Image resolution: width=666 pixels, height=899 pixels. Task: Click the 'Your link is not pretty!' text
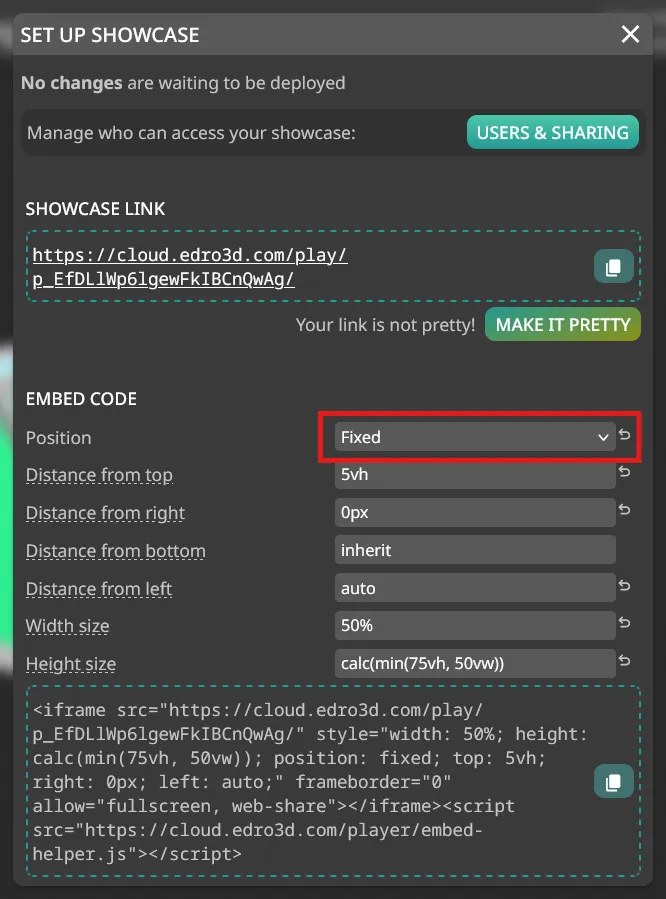tap(385, 325)
